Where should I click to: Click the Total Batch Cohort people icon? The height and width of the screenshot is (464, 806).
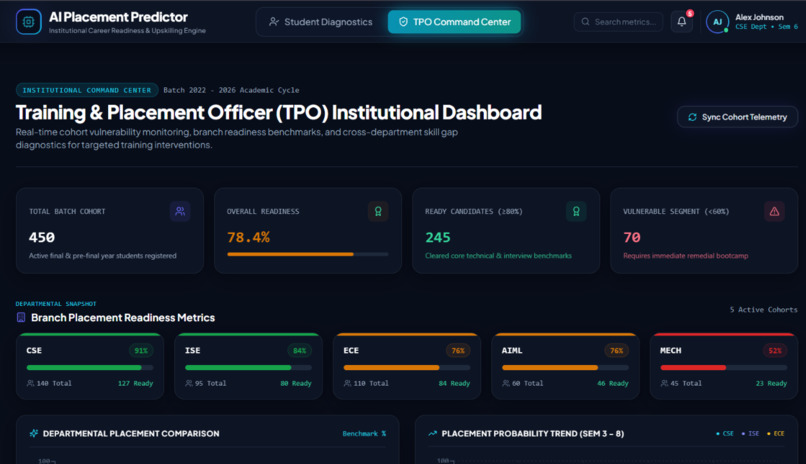tap(180, 211)
